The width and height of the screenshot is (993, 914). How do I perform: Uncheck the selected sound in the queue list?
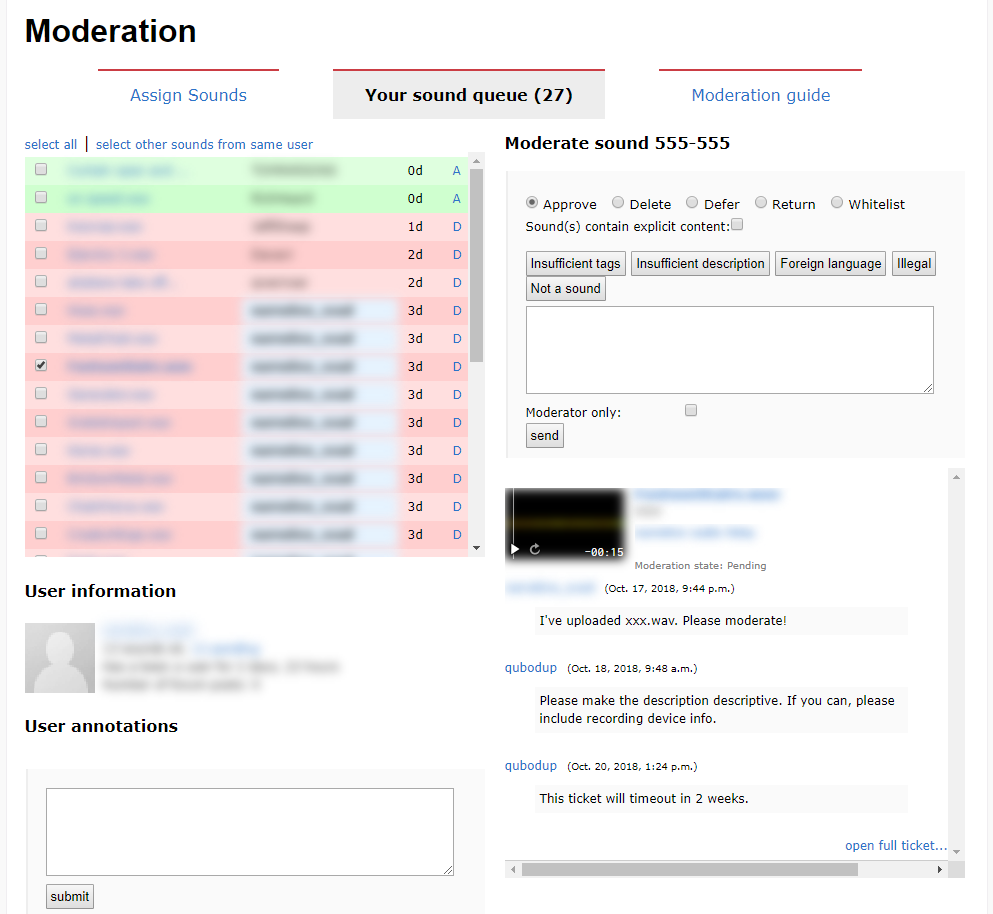(40, 365)
